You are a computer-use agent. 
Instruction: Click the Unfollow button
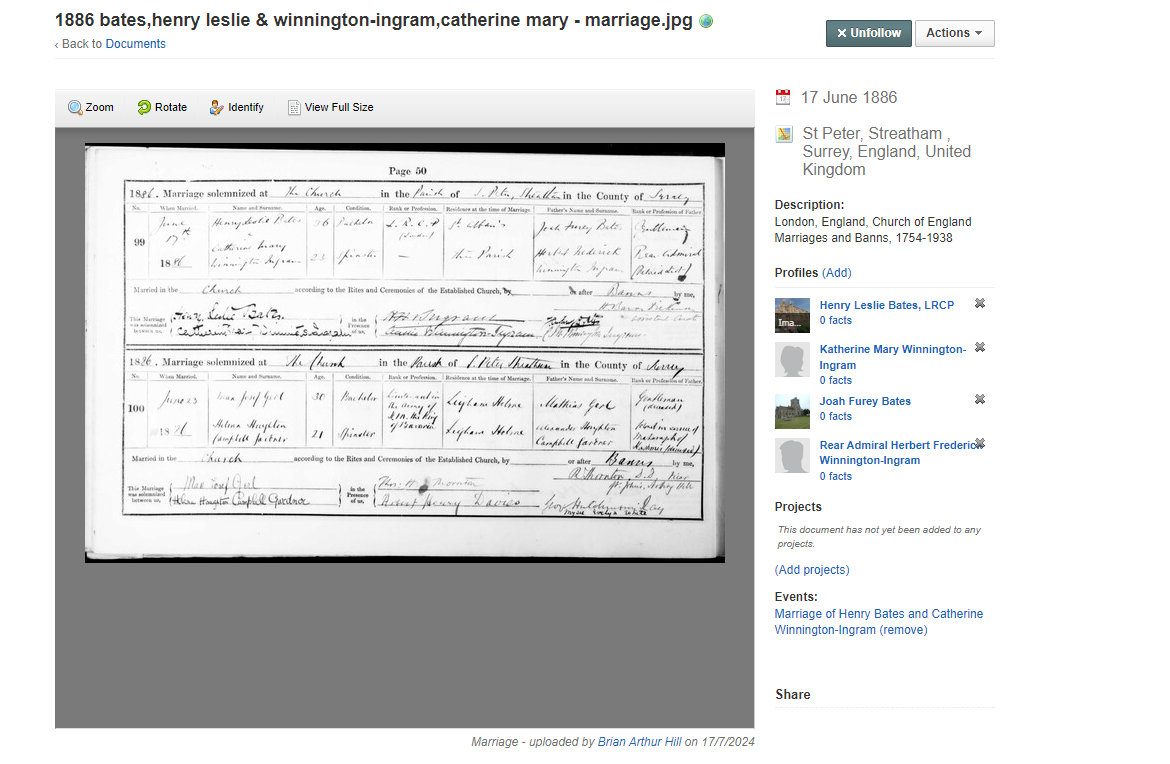pyautogui.click(x=869, y=33)
